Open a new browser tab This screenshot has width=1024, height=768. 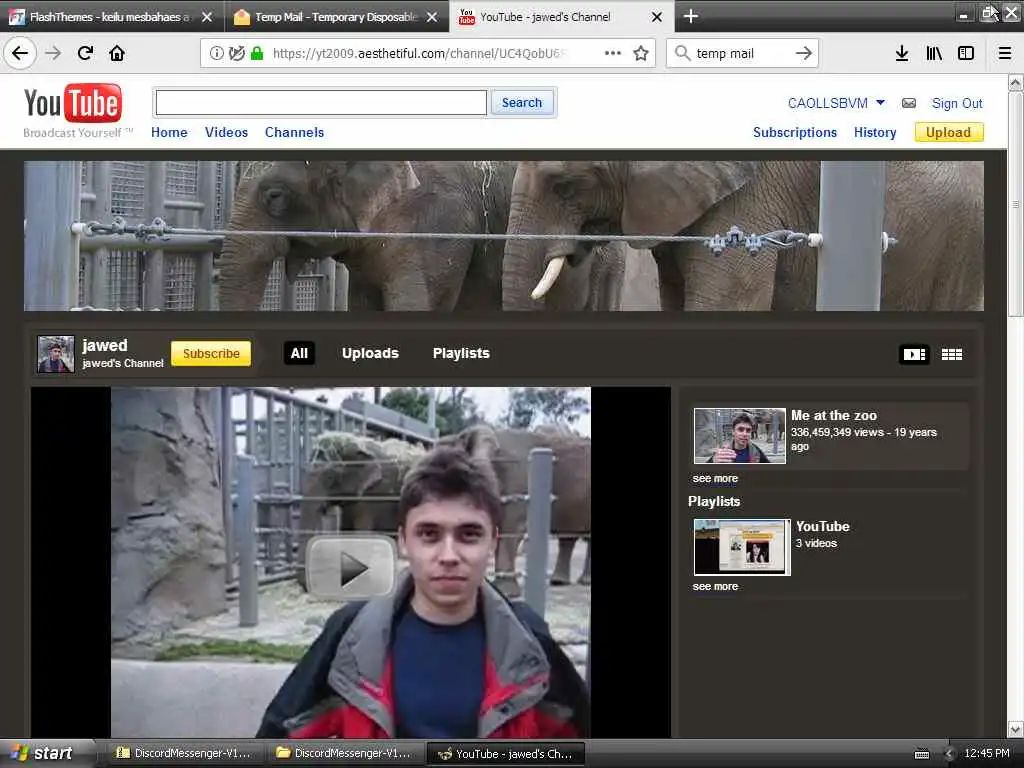pyautogui.click(x=690, y=16)
